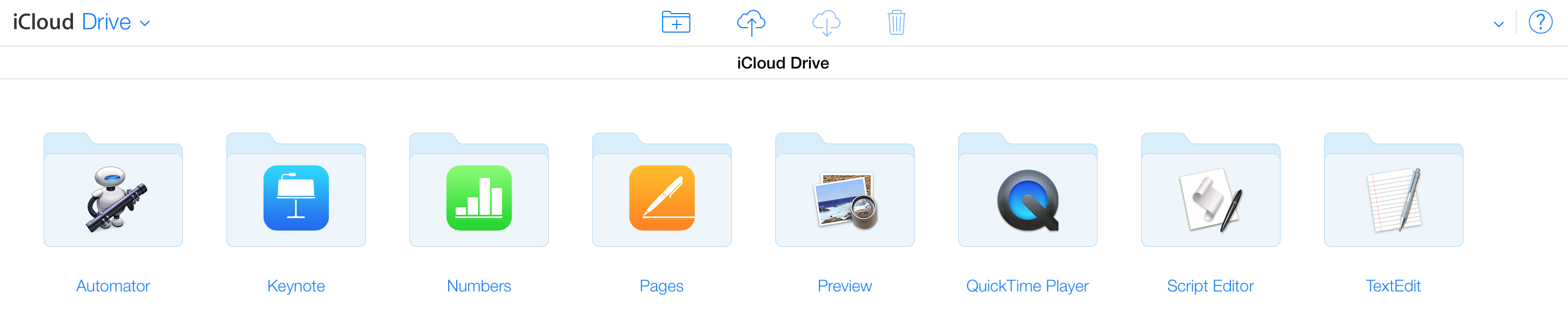Image resolution: width=1568 pixels, height=323 pixels.
Task: Select the Preview folder icon
Action: [845, 191]
